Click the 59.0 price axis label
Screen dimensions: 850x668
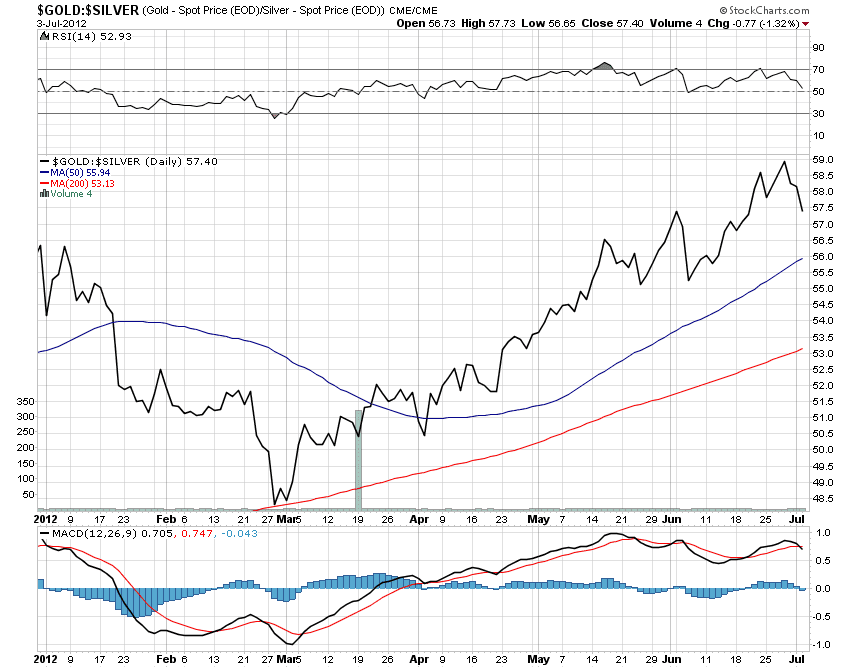[x=822, y=159]
